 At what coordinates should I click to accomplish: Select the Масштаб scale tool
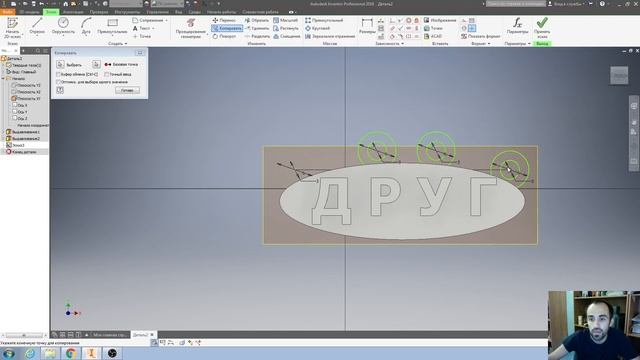(x=285, y=20)
